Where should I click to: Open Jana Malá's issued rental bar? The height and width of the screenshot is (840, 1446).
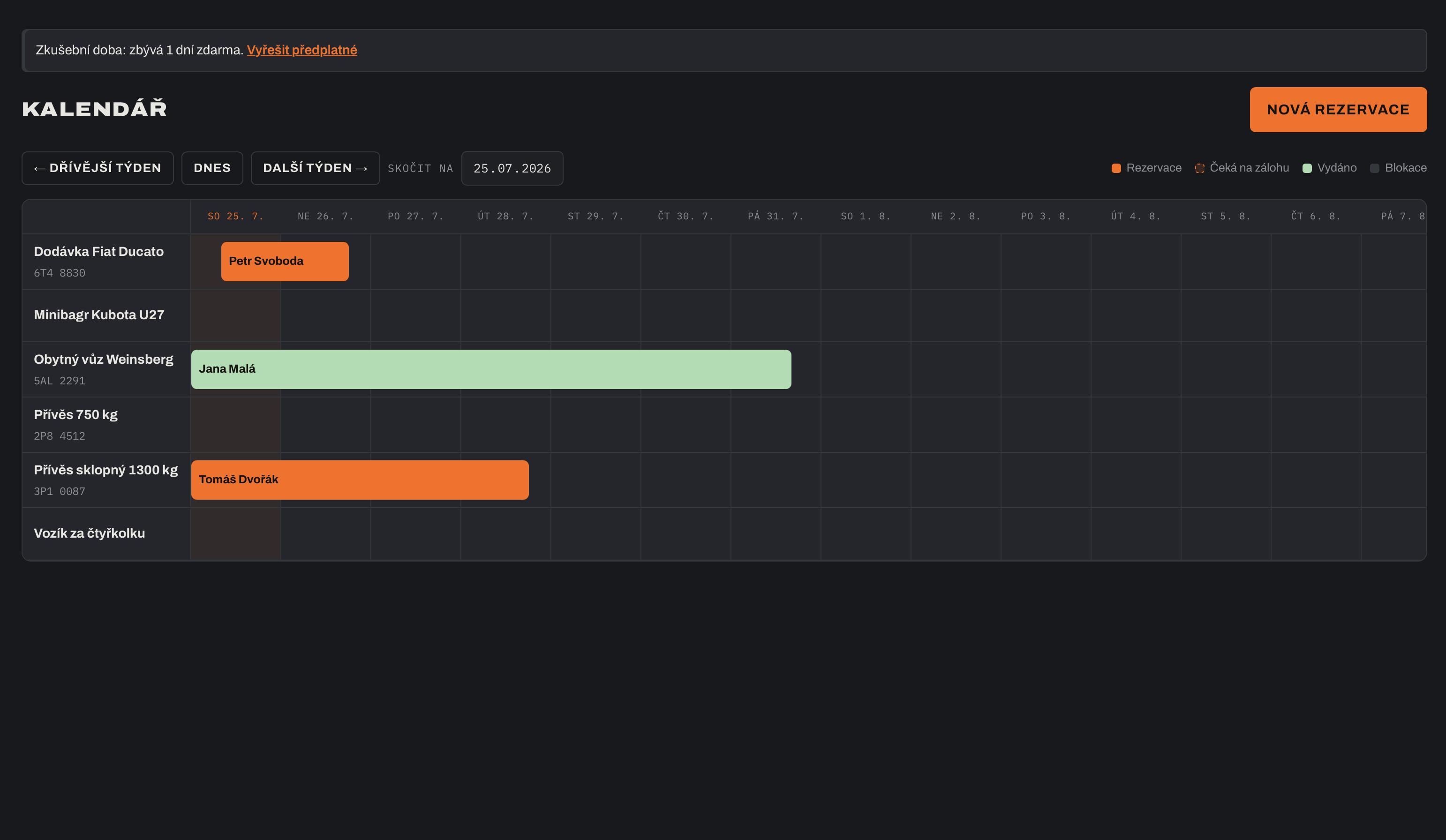[x=491, y=369]
